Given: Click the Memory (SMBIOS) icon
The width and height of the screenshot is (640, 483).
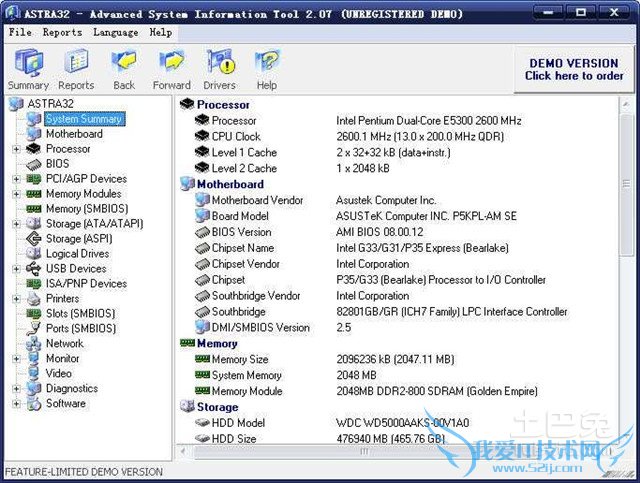Looking at the screenshot, I should pyautogui.click(x=33, y=209).
